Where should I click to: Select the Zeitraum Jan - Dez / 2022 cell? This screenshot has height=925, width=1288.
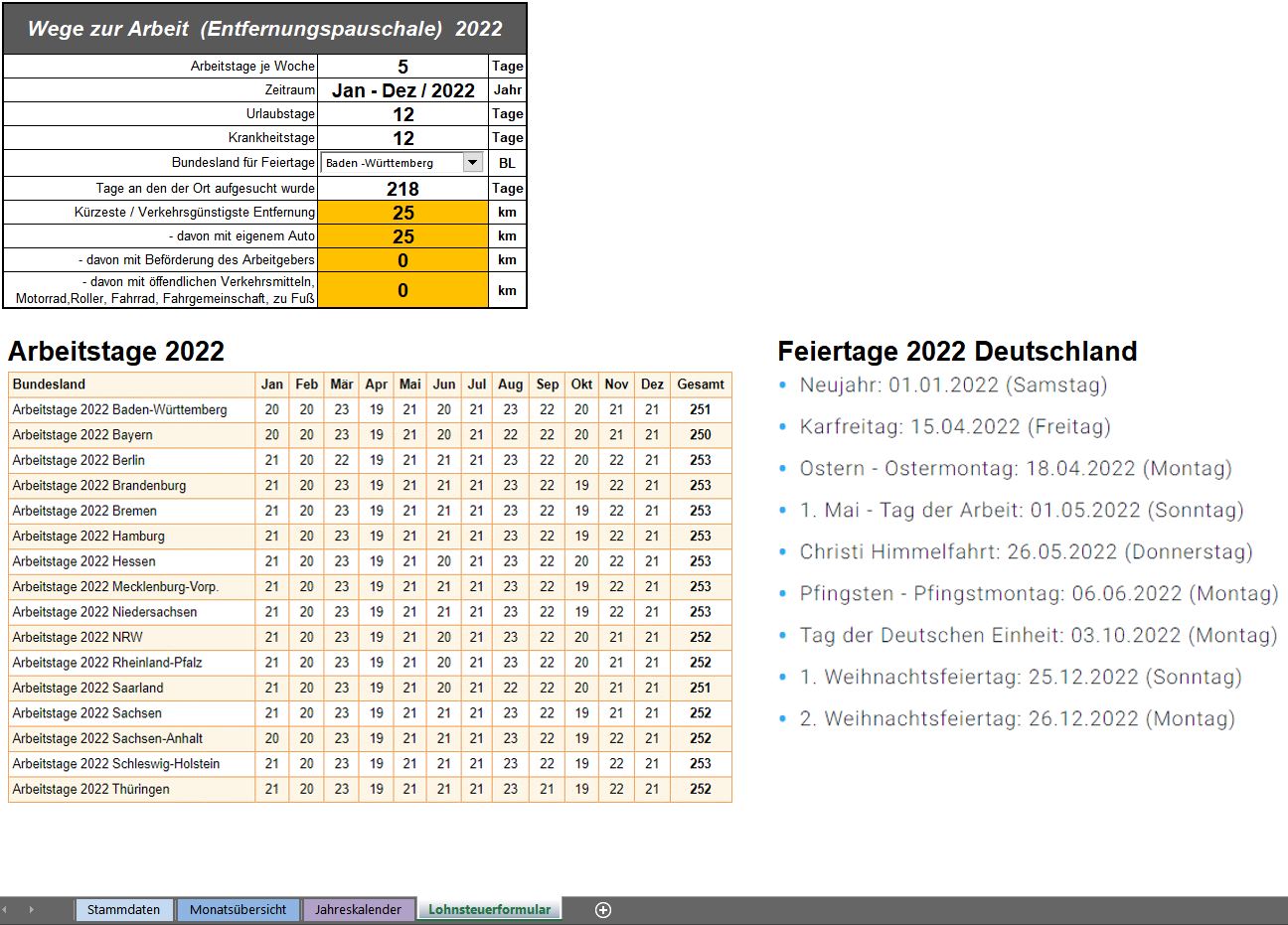402,90
